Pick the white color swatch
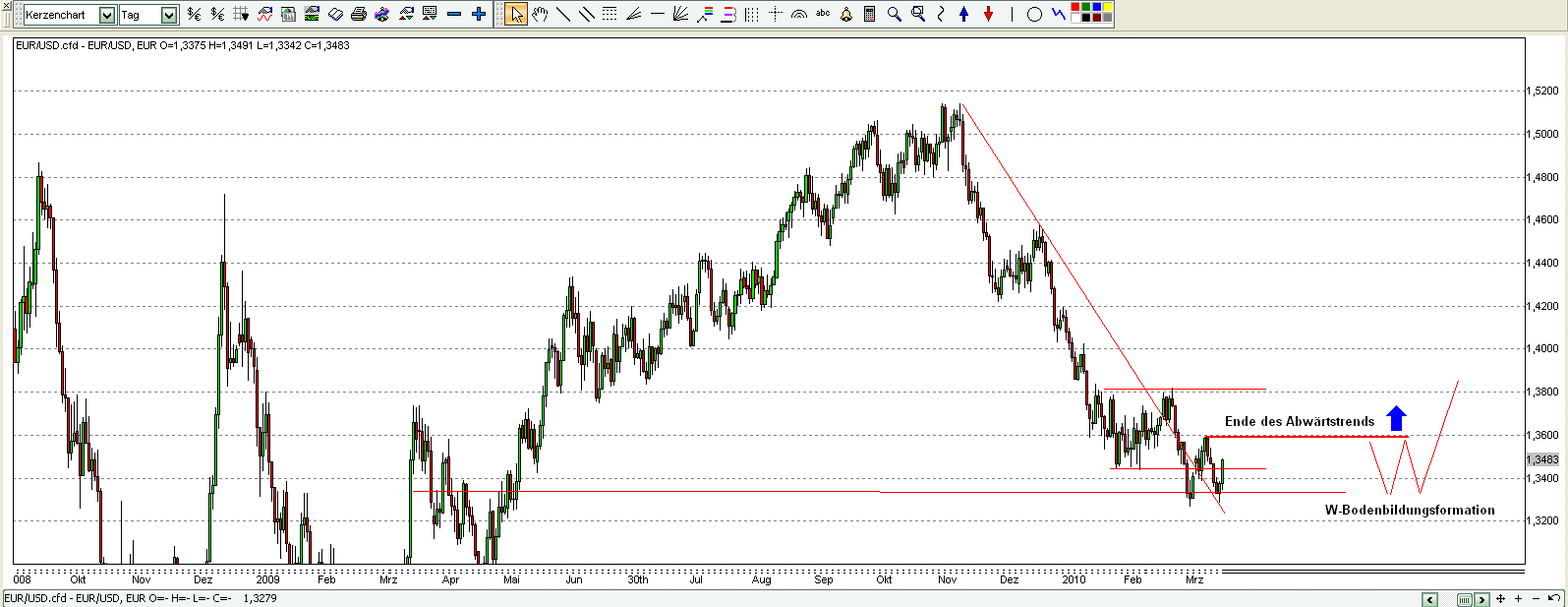 pos(1075,18)
